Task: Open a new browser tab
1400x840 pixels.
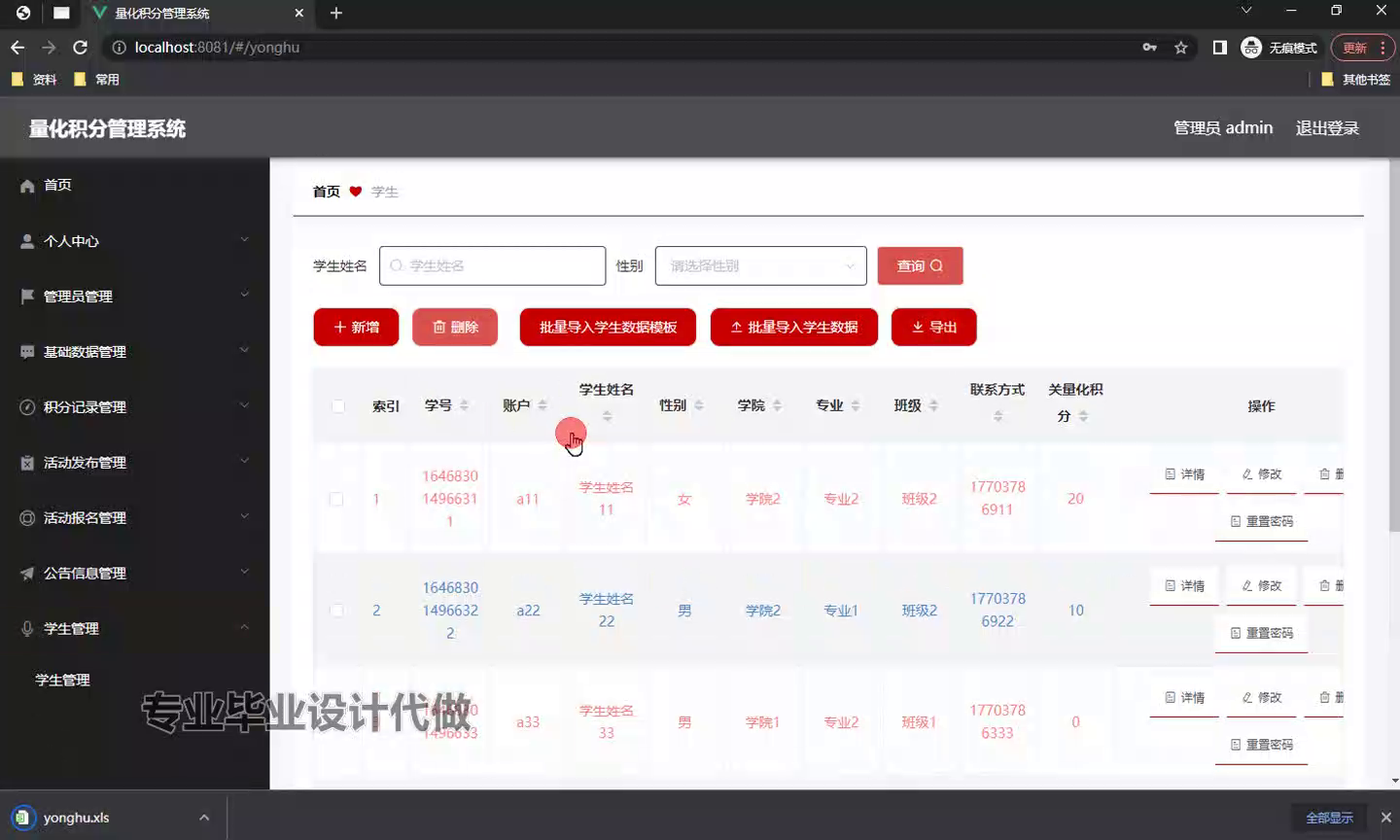Action: (x=336, y=13)
